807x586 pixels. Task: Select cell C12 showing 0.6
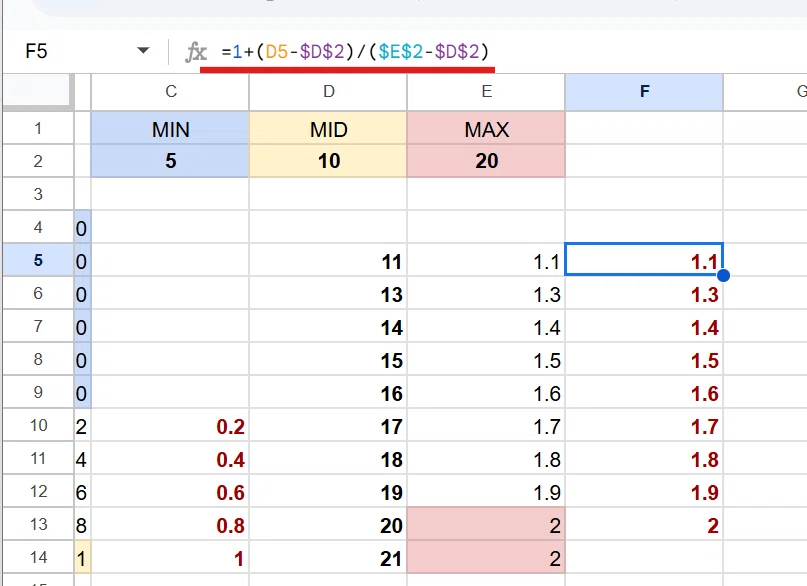pos(170,491)
